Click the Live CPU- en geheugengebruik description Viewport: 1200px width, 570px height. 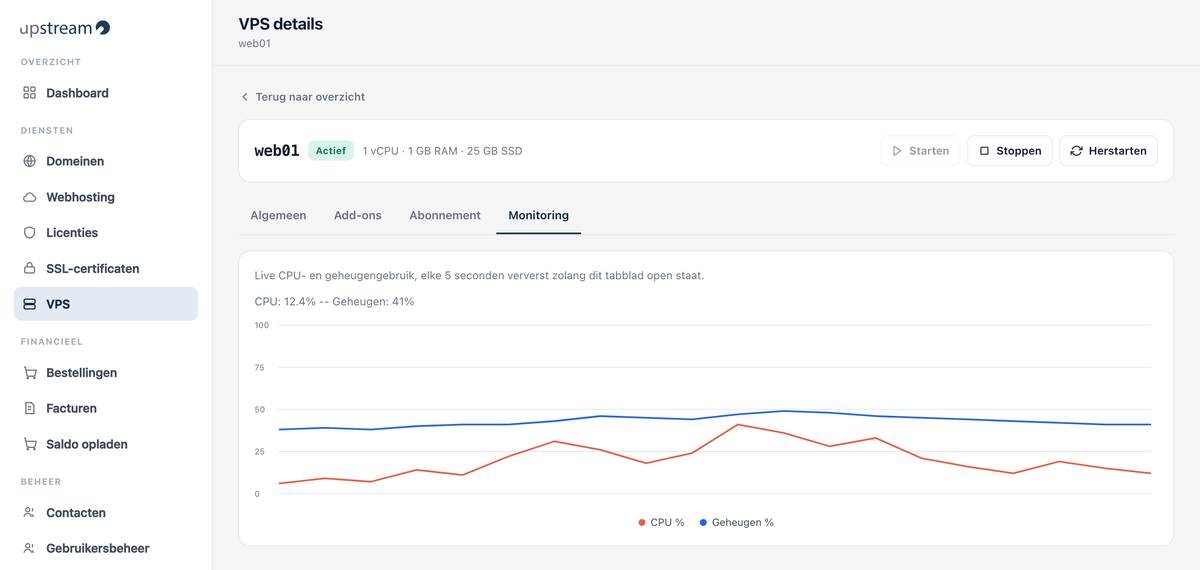[479, 275]
